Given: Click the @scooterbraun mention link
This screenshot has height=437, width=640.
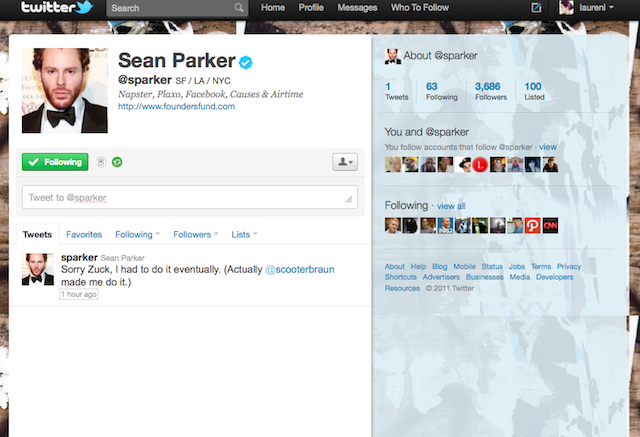Looking at the screenshot, I should click(300, 269).
